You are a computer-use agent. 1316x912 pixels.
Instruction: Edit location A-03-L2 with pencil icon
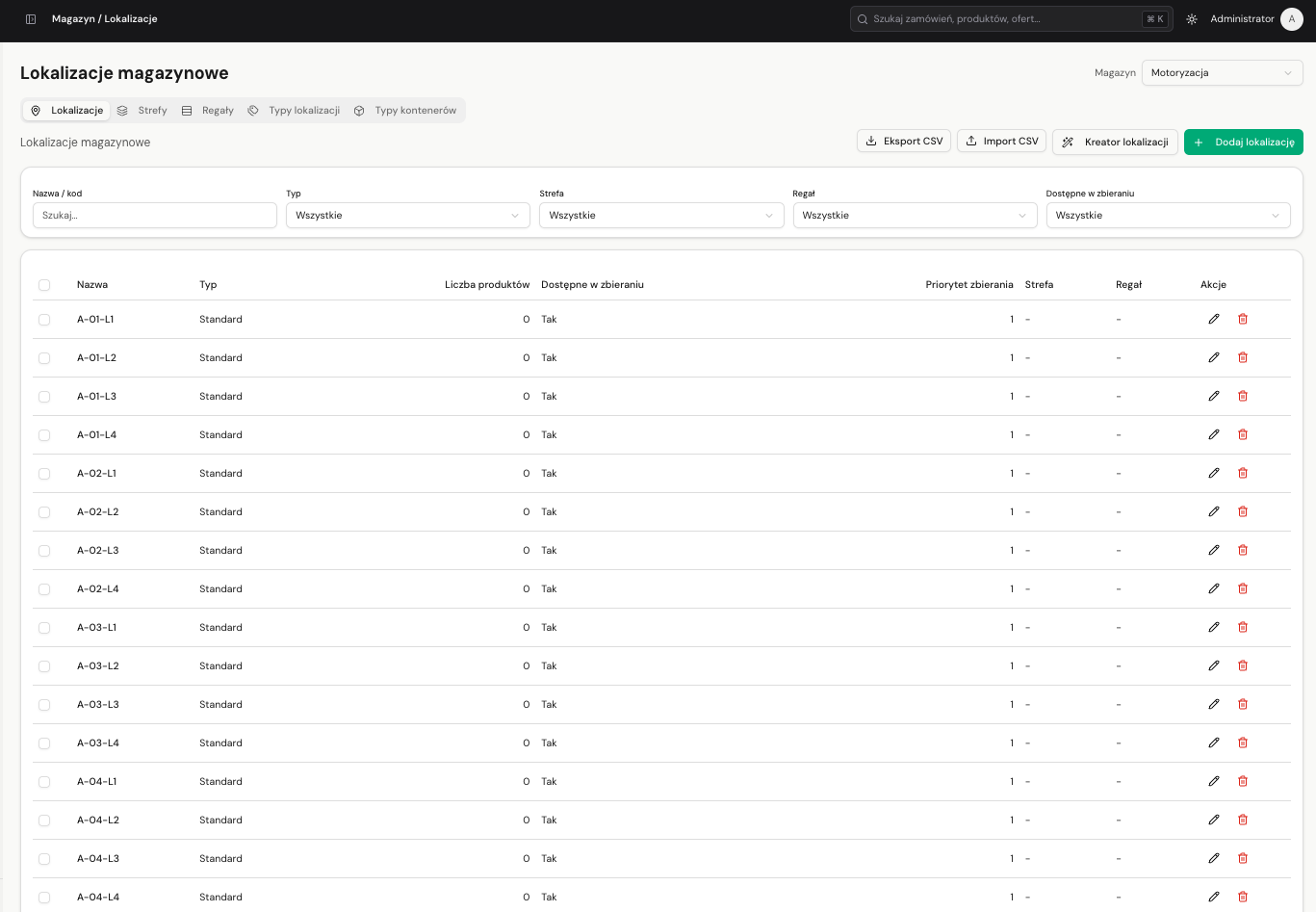click(1214, 665)
